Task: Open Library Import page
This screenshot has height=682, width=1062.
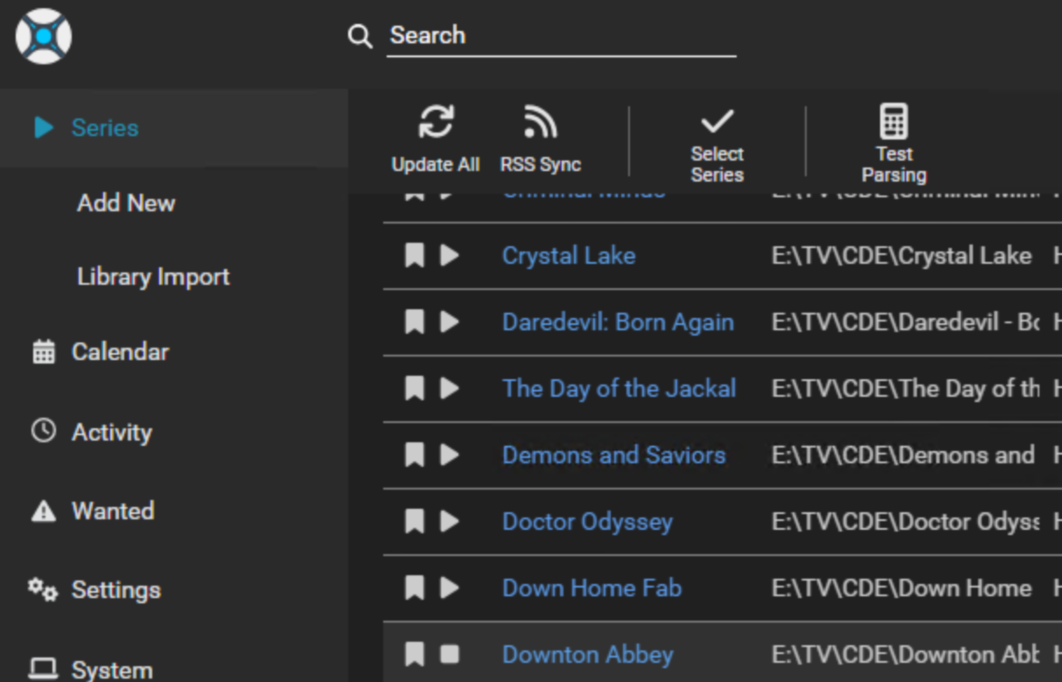Action: tap(153, 277)
